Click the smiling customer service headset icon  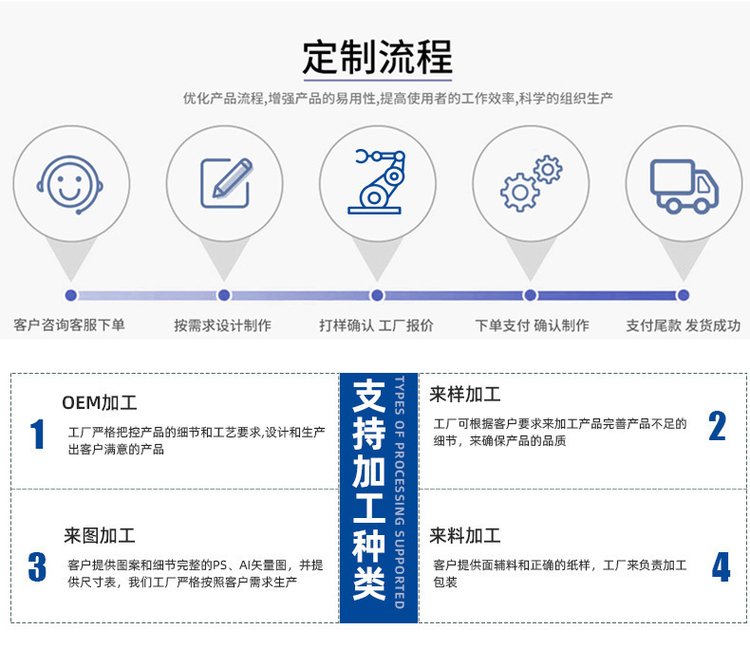(x=69, y=183)
